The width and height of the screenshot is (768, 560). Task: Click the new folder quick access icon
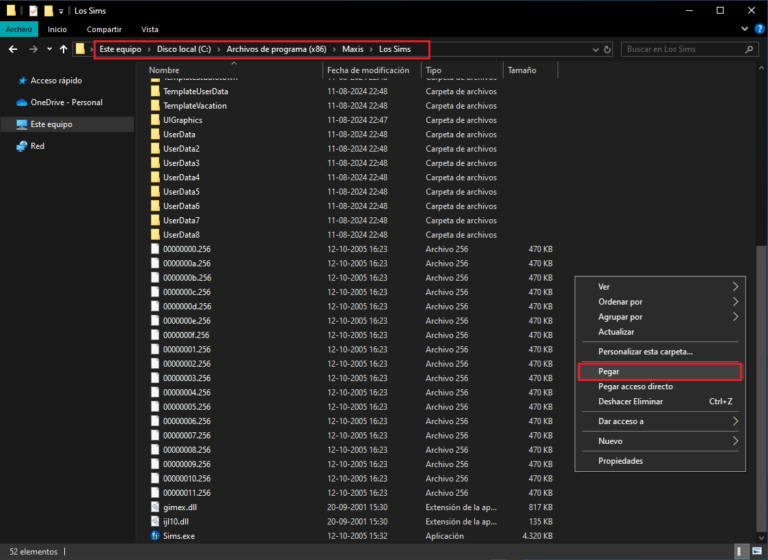[x=48, y=11]
